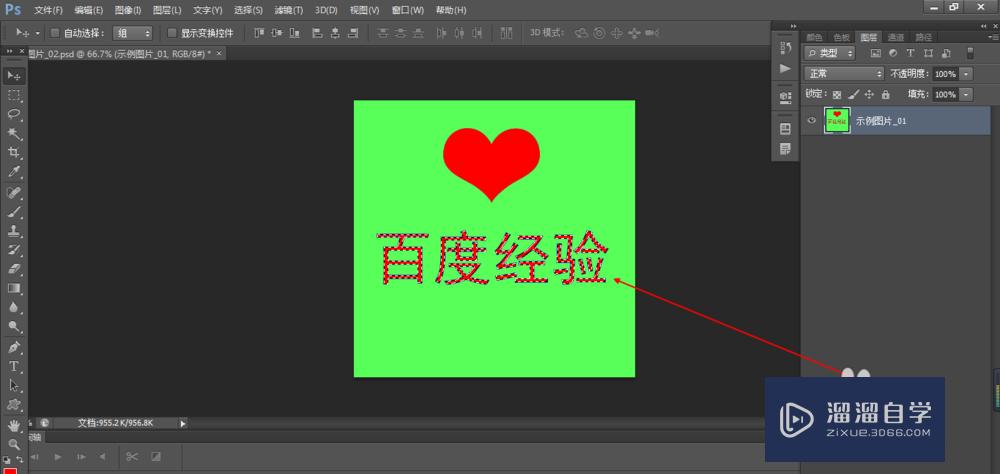Viewport: 1000px width, 474px height.
Task: Open the 类型 layer filter dropdown
Action: coord(828,53)
